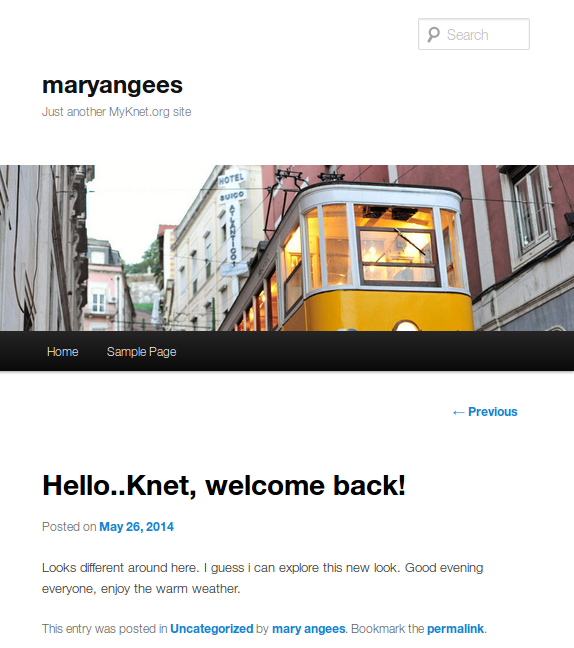574x648 pixels.
Task: Click the post title Hello..Knet, welcome back!
Action: [x=224, y=485]
